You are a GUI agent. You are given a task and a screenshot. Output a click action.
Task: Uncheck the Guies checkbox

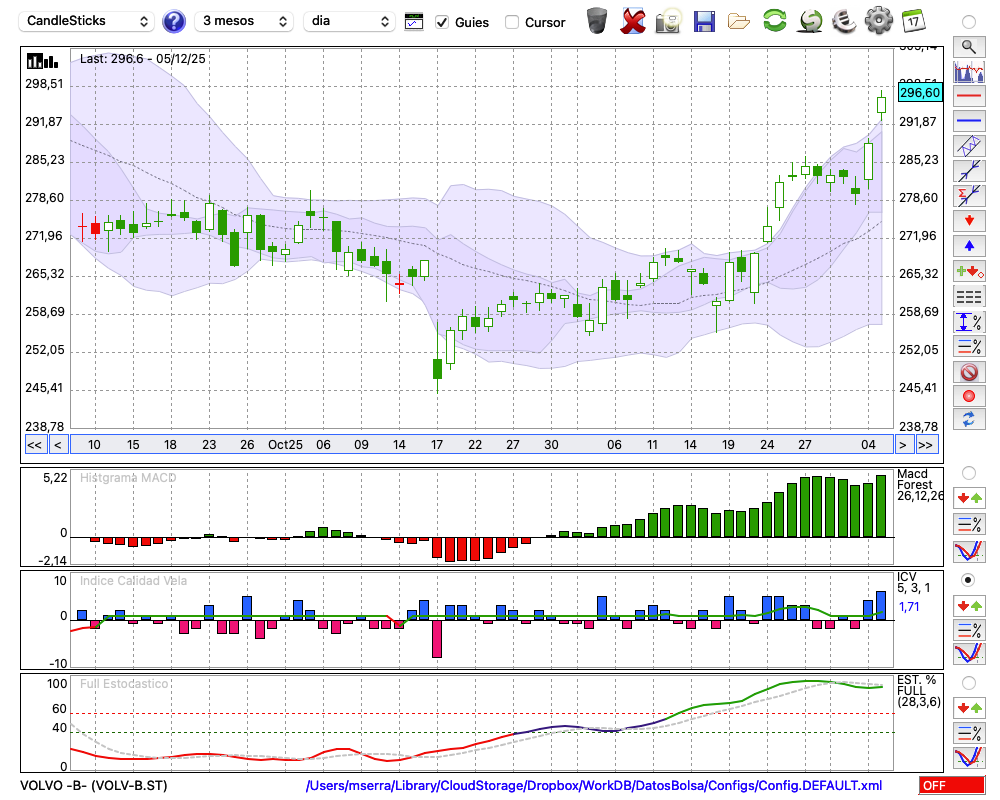(442, 22)
